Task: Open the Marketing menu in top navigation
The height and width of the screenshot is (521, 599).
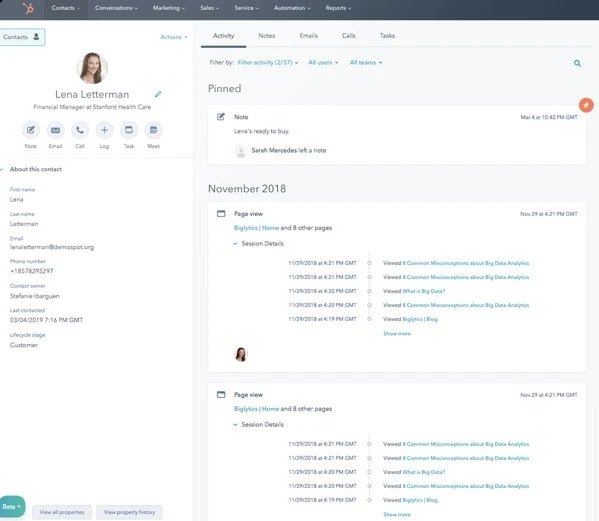Action: 168,8
